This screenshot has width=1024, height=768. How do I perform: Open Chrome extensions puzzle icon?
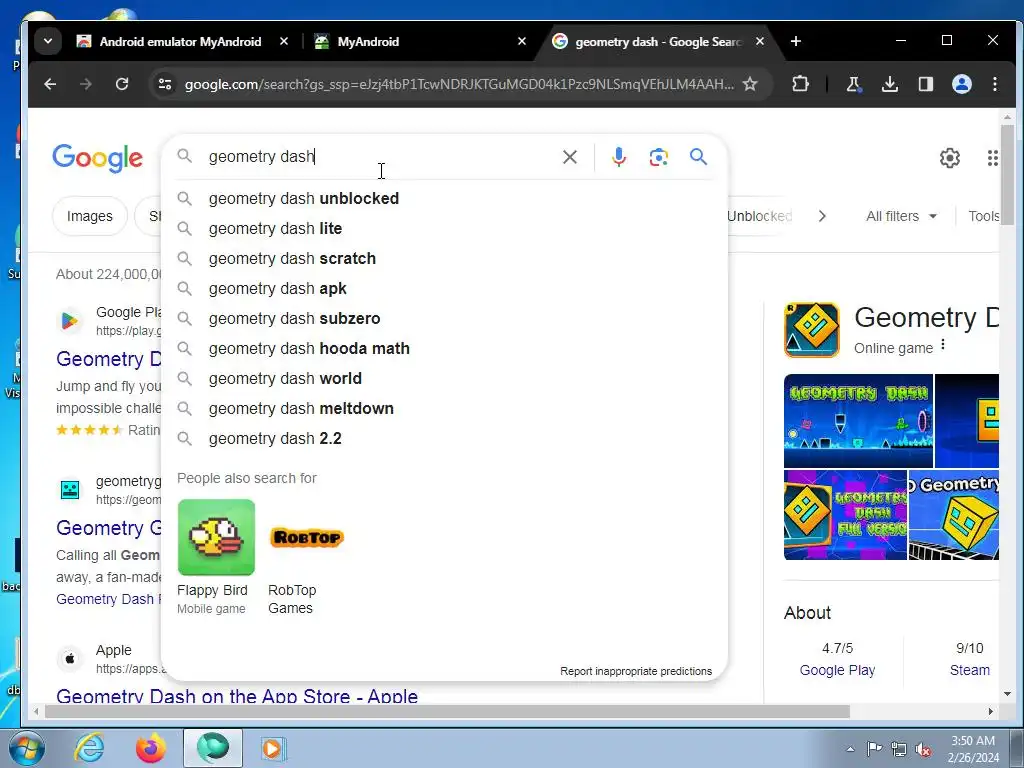click(x=800, y=84)
